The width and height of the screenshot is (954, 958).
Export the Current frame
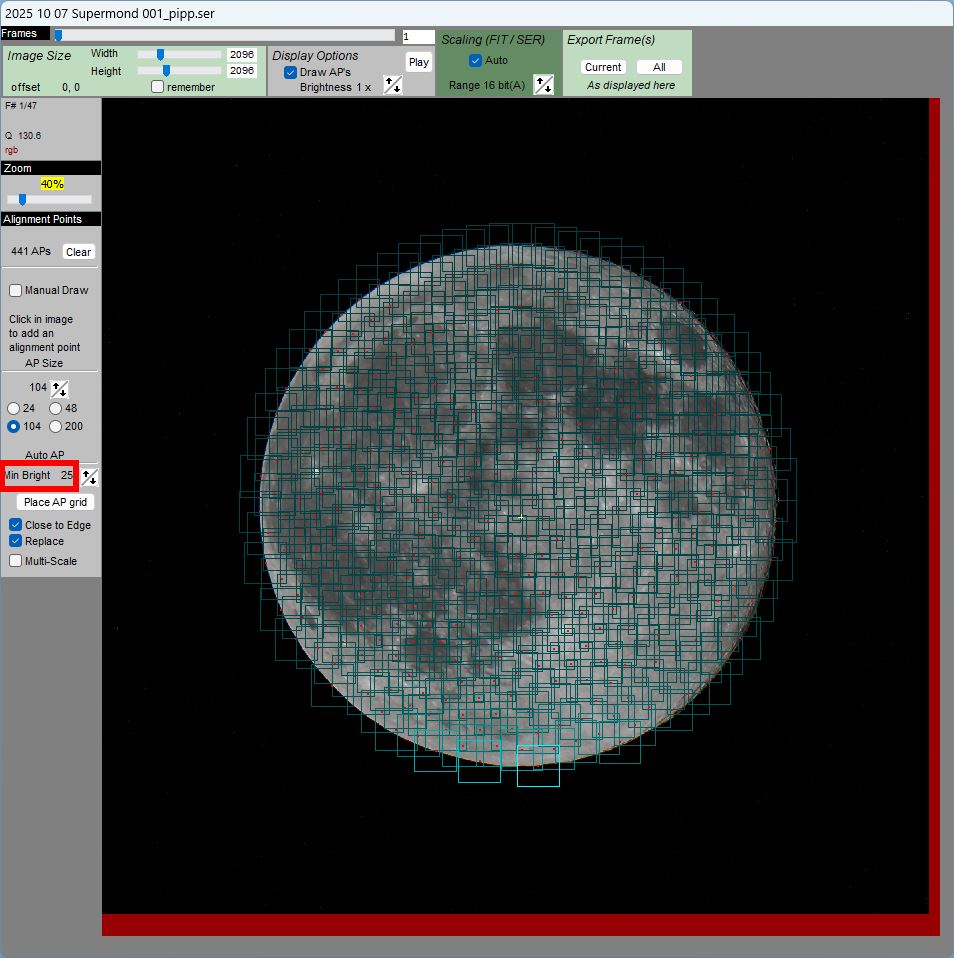[603, 67]
